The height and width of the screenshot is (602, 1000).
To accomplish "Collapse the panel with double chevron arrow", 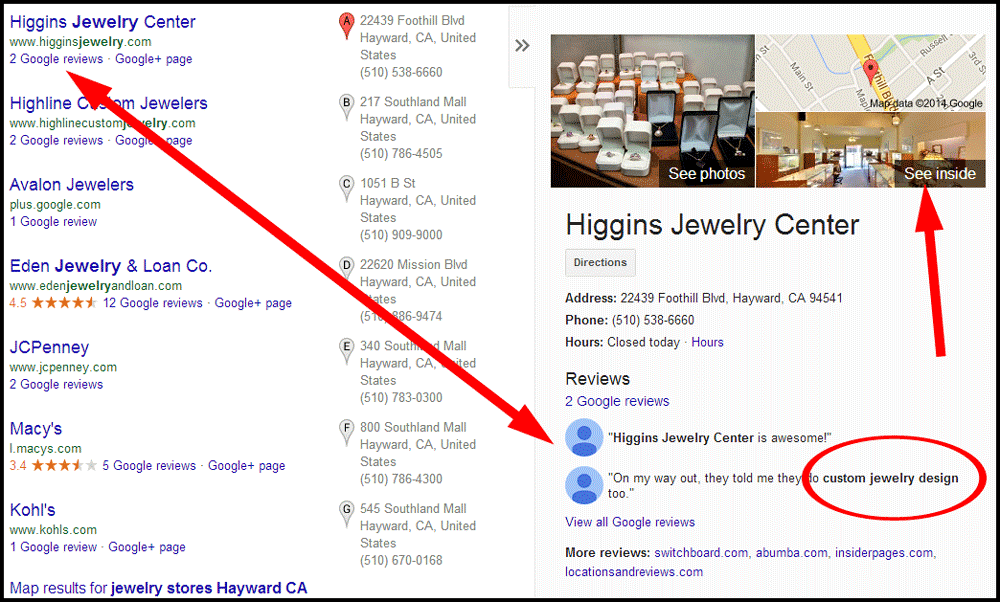I will tap(522, 45).
